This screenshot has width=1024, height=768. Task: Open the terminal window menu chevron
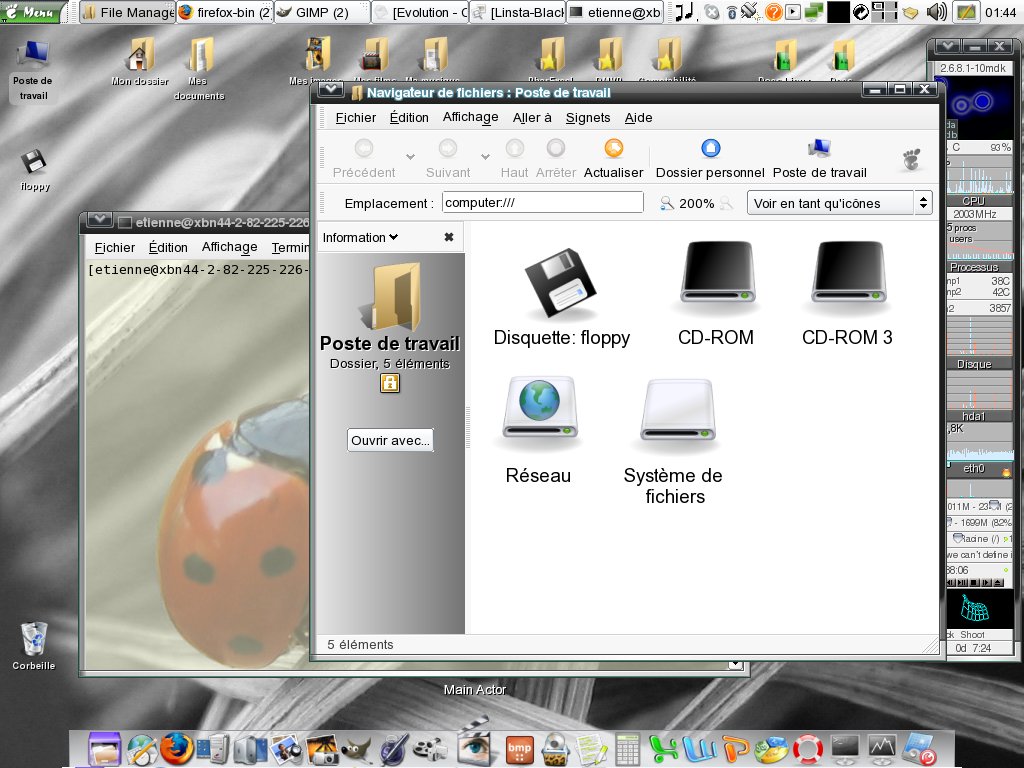click(x=99, y=220)
